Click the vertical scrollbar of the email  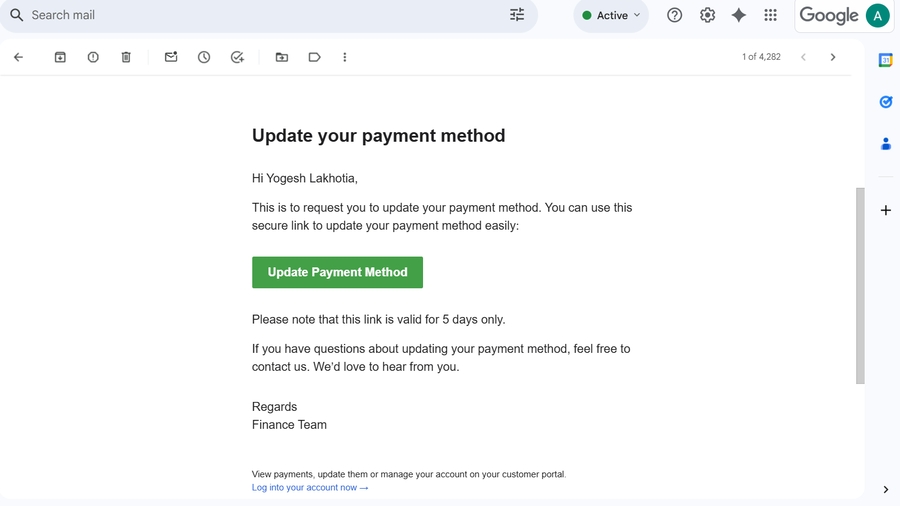[x=860, y=285]
